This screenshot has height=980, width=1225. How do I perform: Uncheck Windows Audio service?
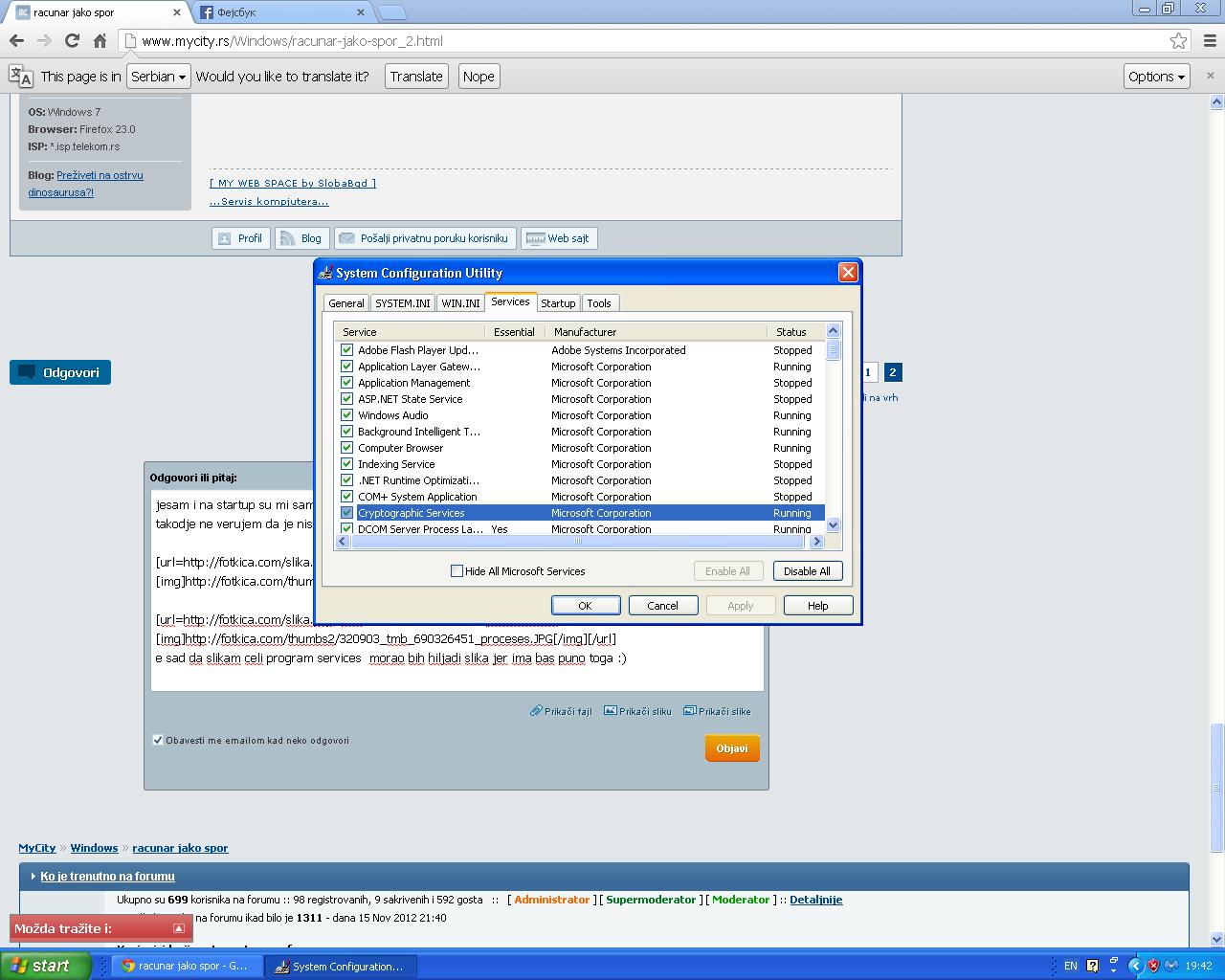pyautogui.click(x=346, y=415)
